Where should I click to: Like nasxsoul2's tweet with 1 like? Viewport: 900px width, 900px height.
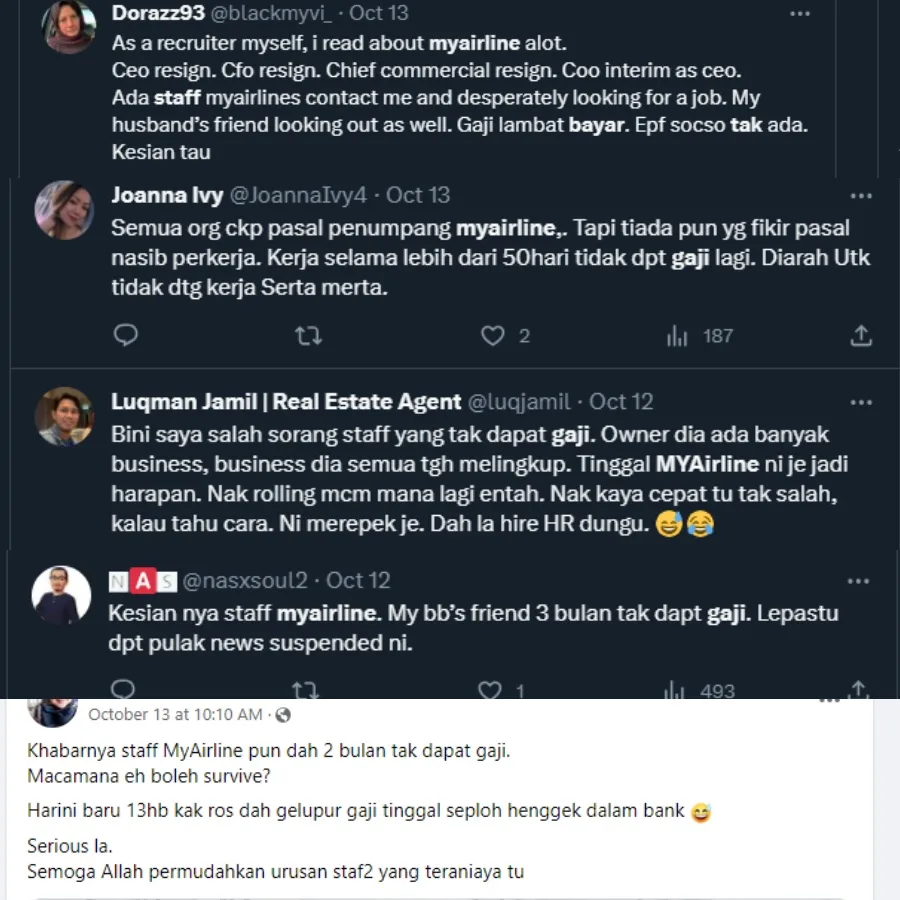point(490,690)
